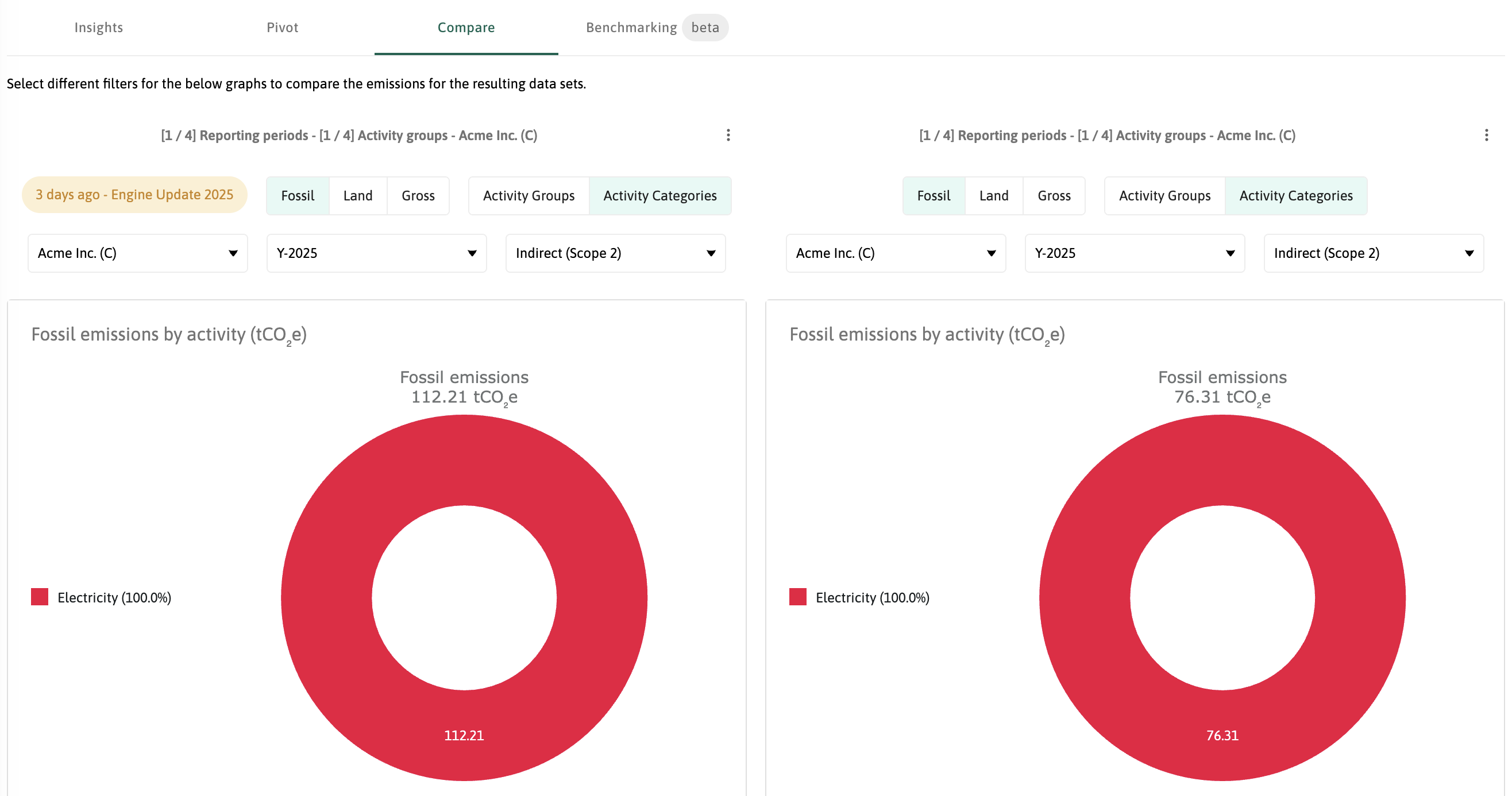
Task: Click right chart's red Electricity legend swatch
Action: [x=797, y=597]
